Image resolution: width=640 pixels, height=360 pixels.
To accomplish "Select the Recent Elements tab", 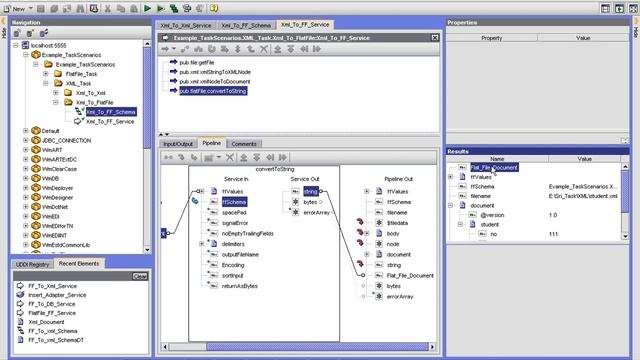I will (79, 264).
